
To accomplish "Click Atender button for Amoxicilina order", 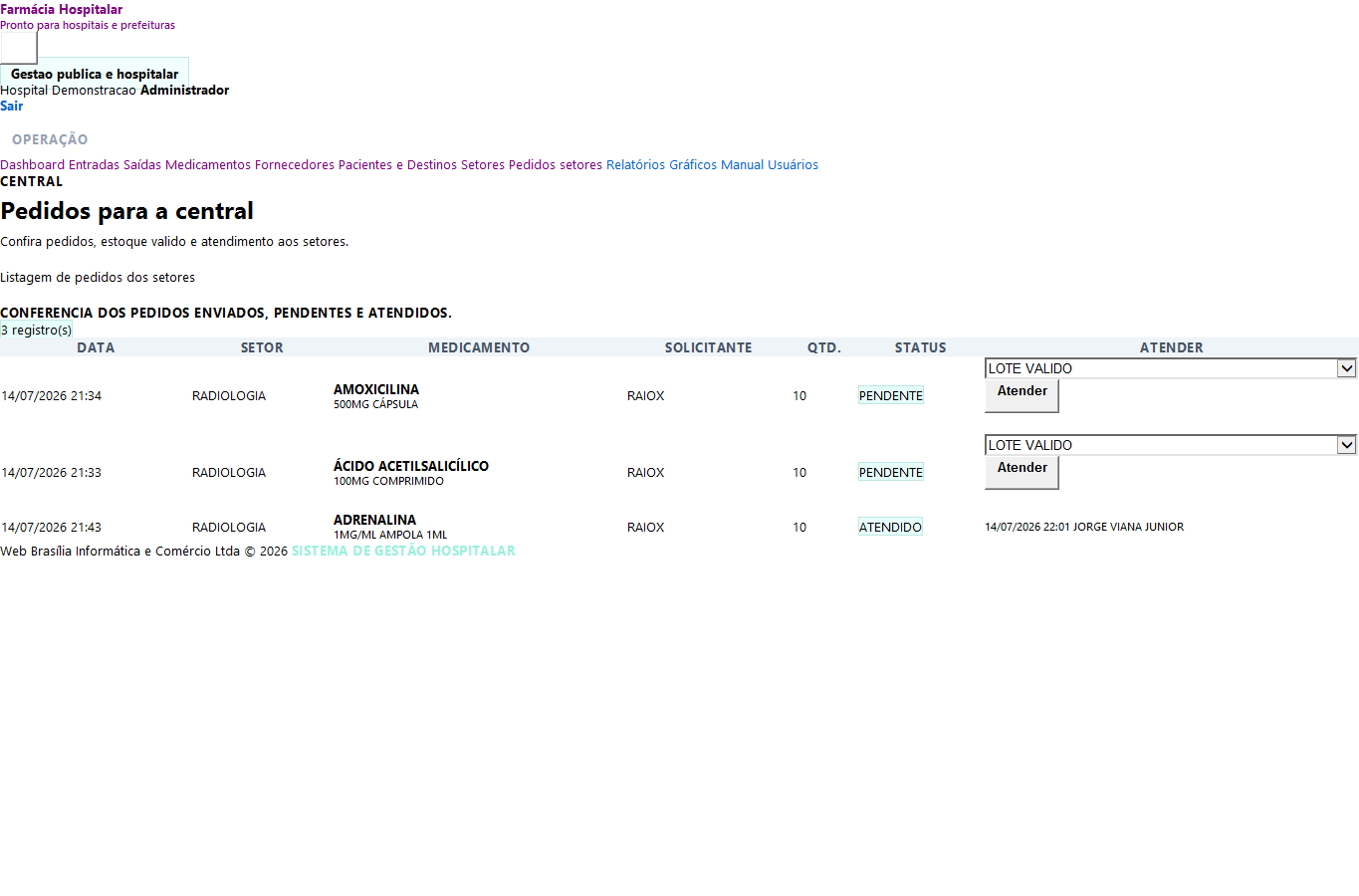I will click(1021, 395).
